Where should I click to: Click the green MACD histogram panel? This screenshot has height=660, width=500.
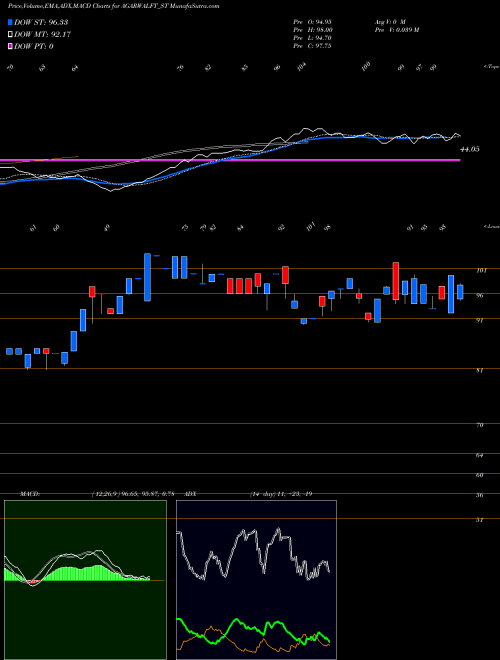[85, 580]
